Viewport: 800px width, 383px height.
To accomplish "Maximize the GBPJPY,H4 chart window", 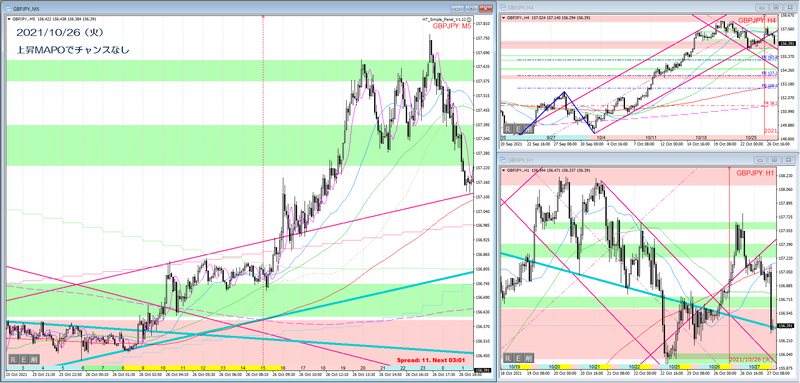I will click(x=776, y=7).
